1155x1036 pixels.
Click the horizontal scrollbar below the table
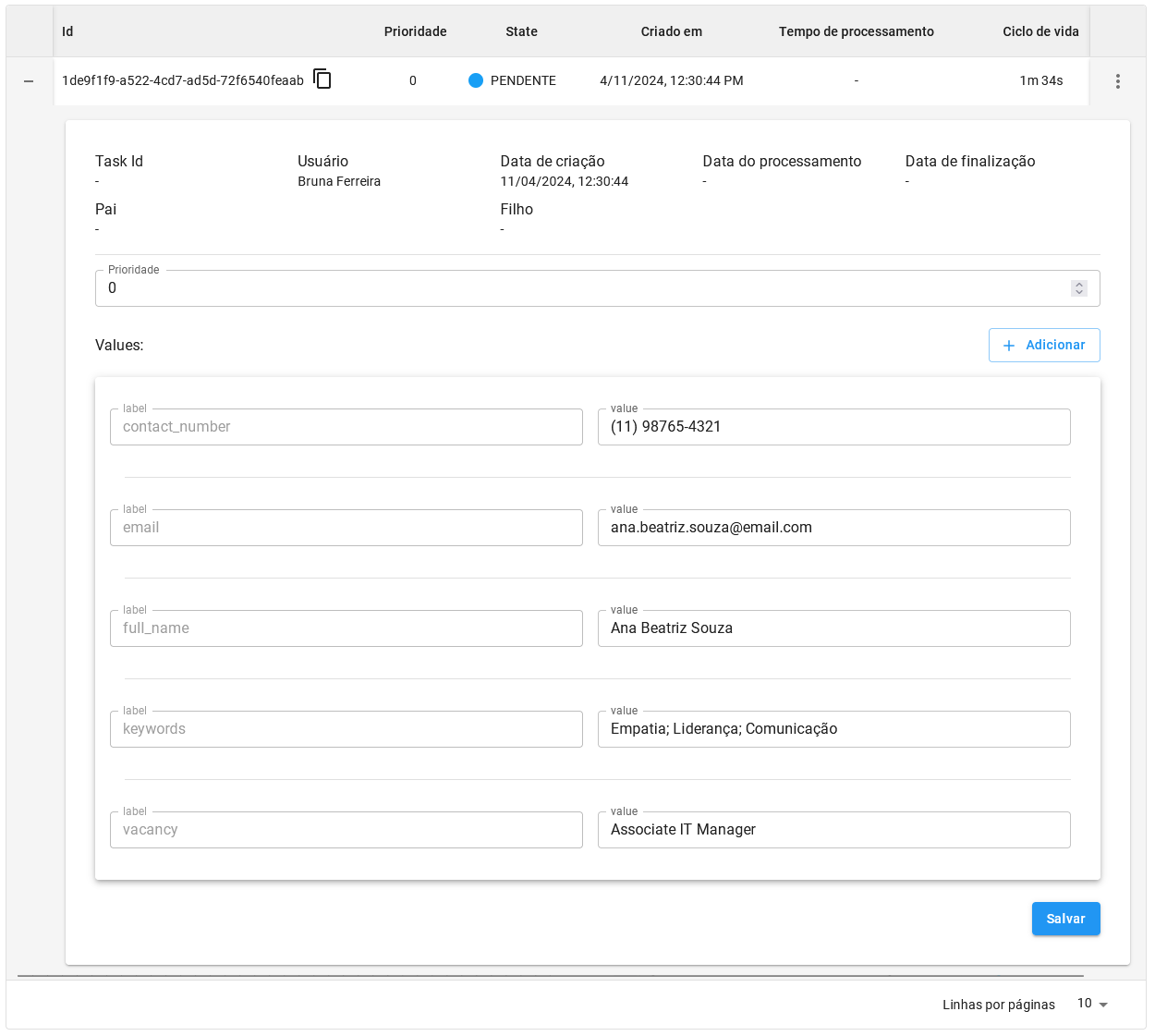pyautogui.click(x=550, y=975)
